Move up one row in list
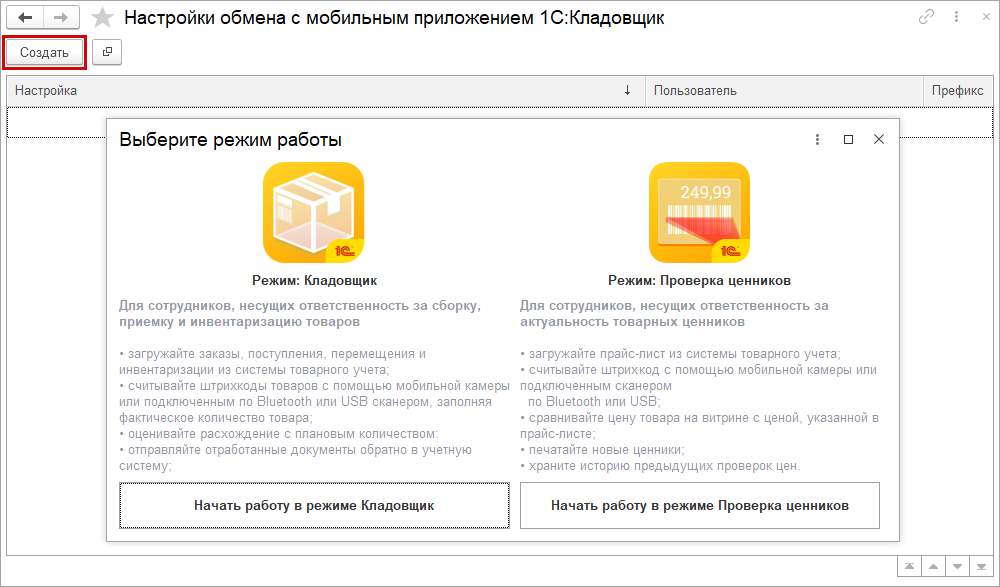This screenshot has height=587, width=1000. click(933, 567)
